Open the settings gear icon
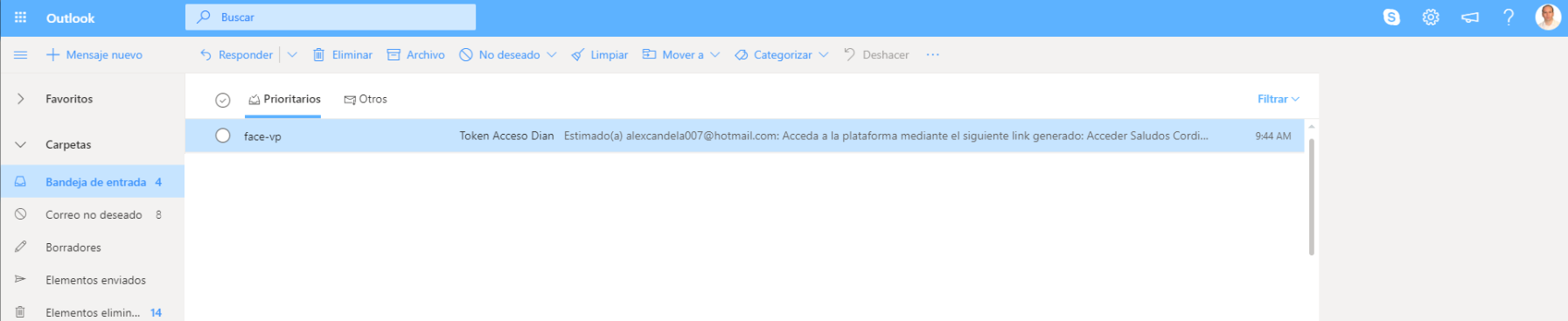The image size is (1568, 321). coord(1431,17)
